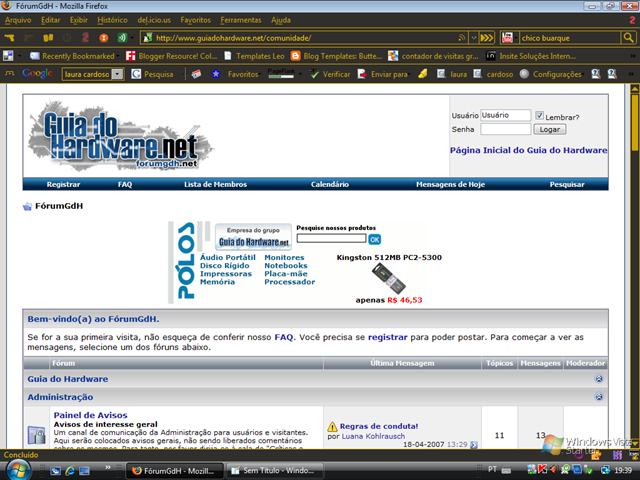The image size is (640, 480).
Task: Open the Painel de Avisos forum
Action: click(90, 415)
